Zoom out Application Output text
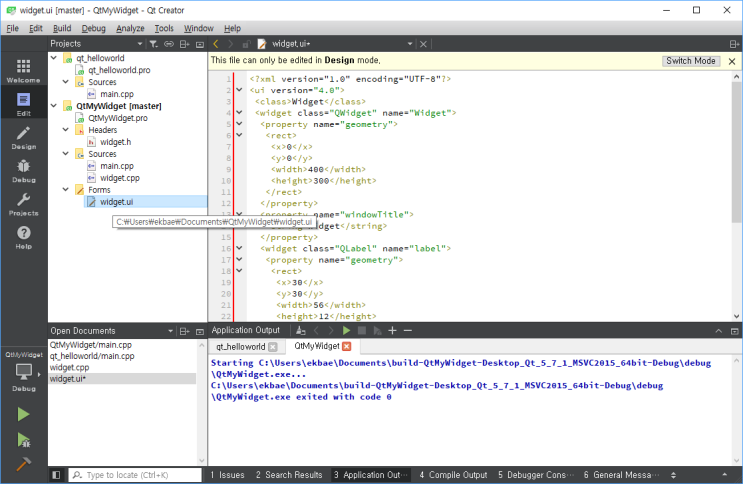The image size is (743, 484). pyautogui.click(x=408, y=330)
